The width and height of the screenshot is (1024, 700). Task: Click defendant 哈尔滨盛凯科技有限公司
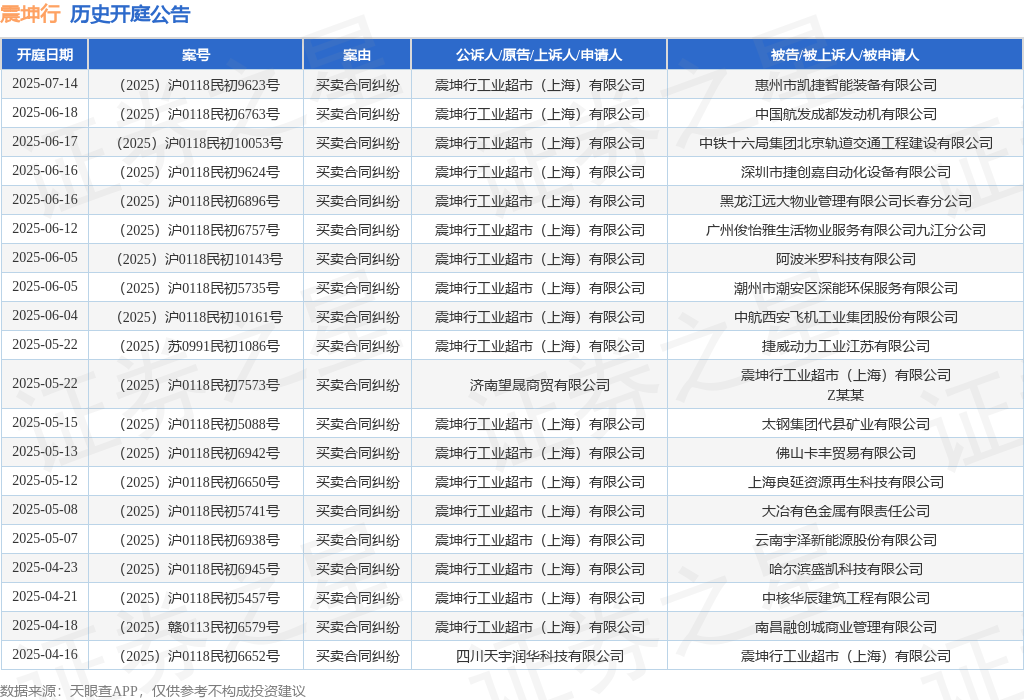click(846, 569)
